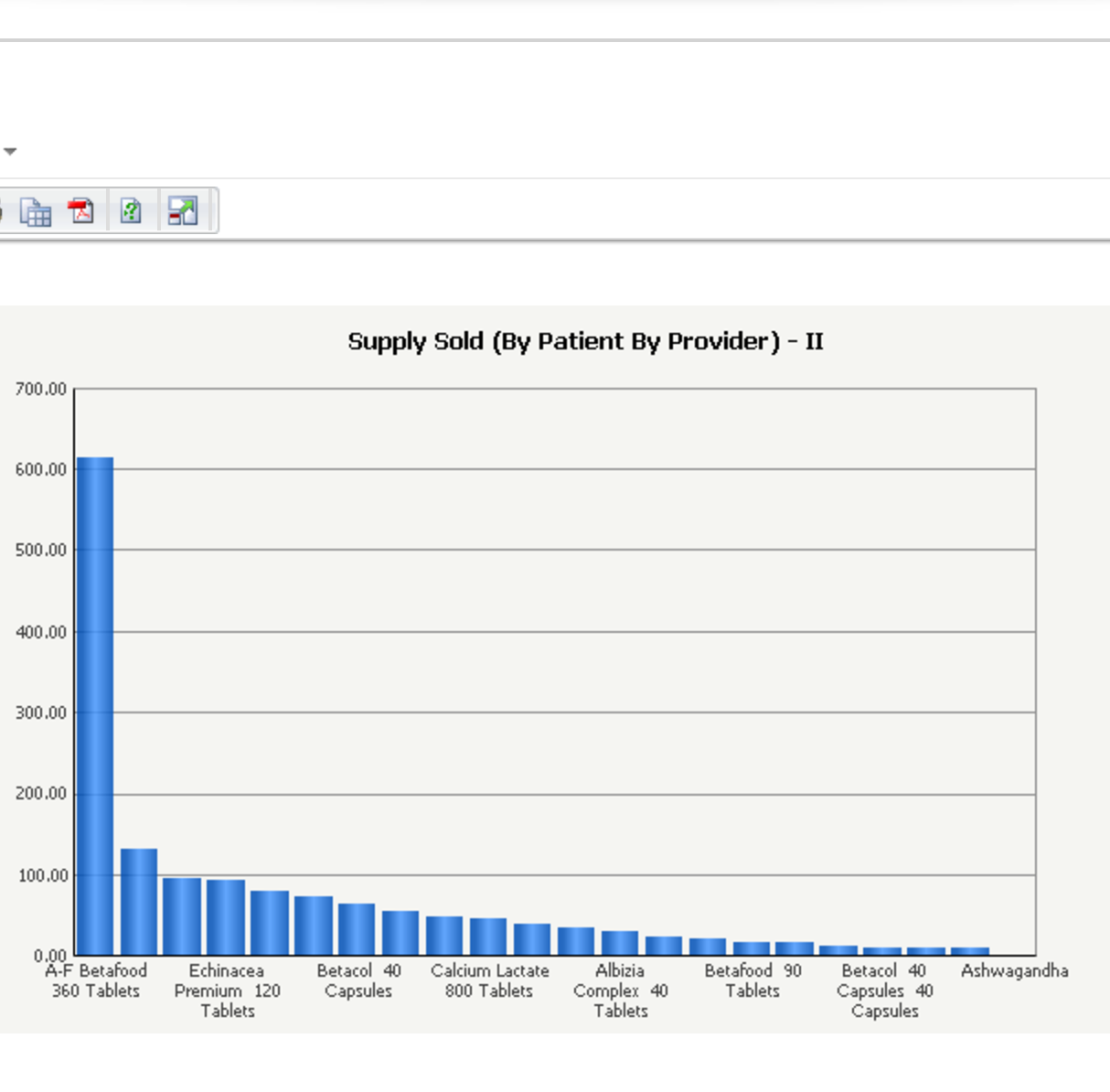1110x1092 pixels.
Task: Select the Ashwagandha axis label
Action: (1014, 970)
